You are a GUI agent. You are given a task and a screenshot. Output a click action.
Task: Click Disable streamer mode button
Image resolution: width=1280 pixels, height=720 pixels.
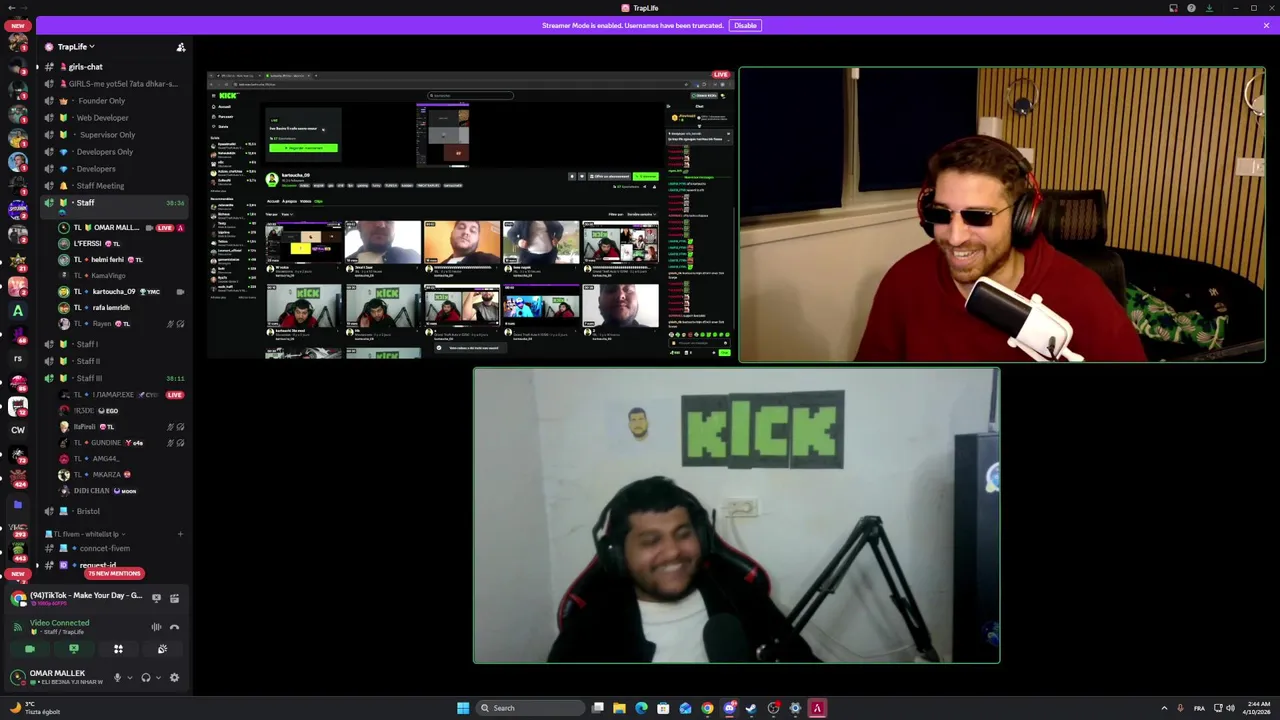pos(745,25)
